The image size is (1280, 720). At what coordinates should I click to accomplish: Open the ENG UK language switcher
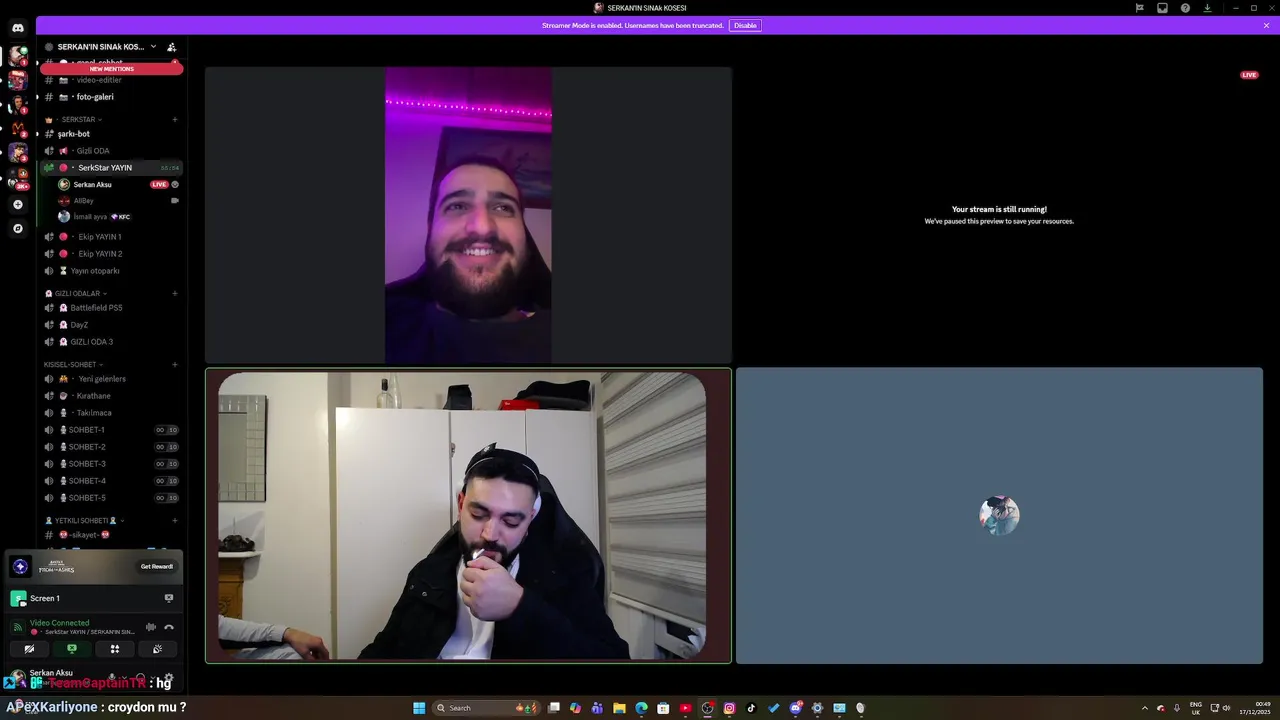(1195, 708)
